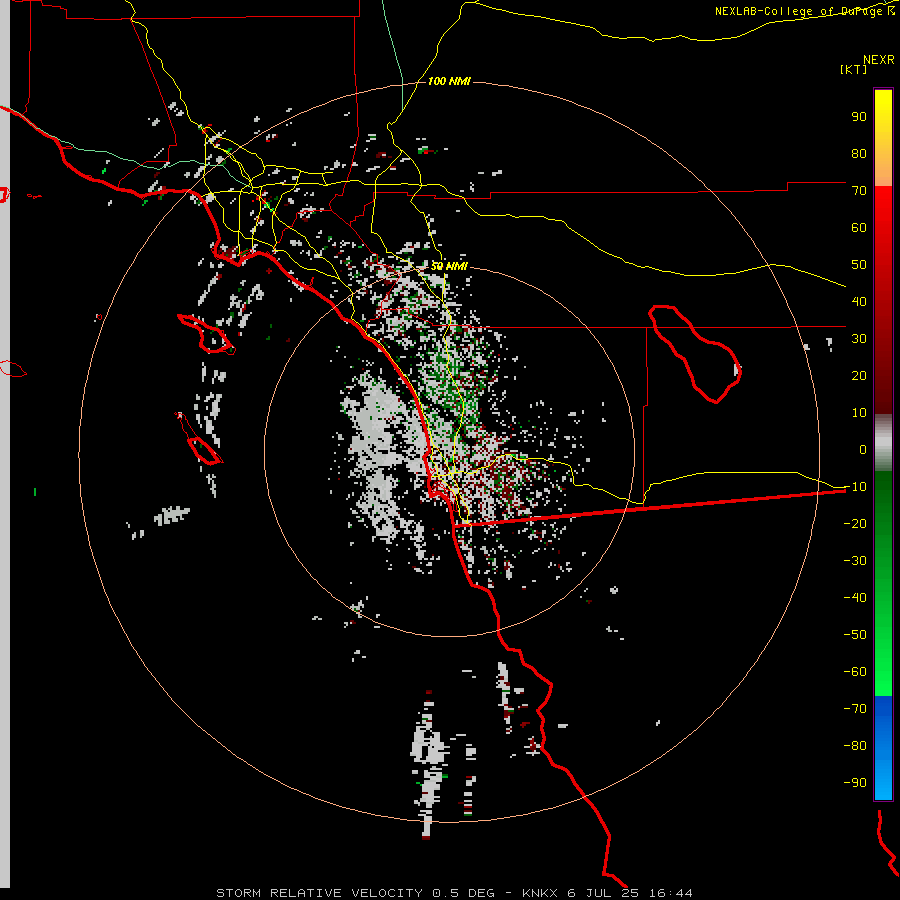Select the positive 40 scale label
Screen dimensions: 900x900
[x=859, y=302]
